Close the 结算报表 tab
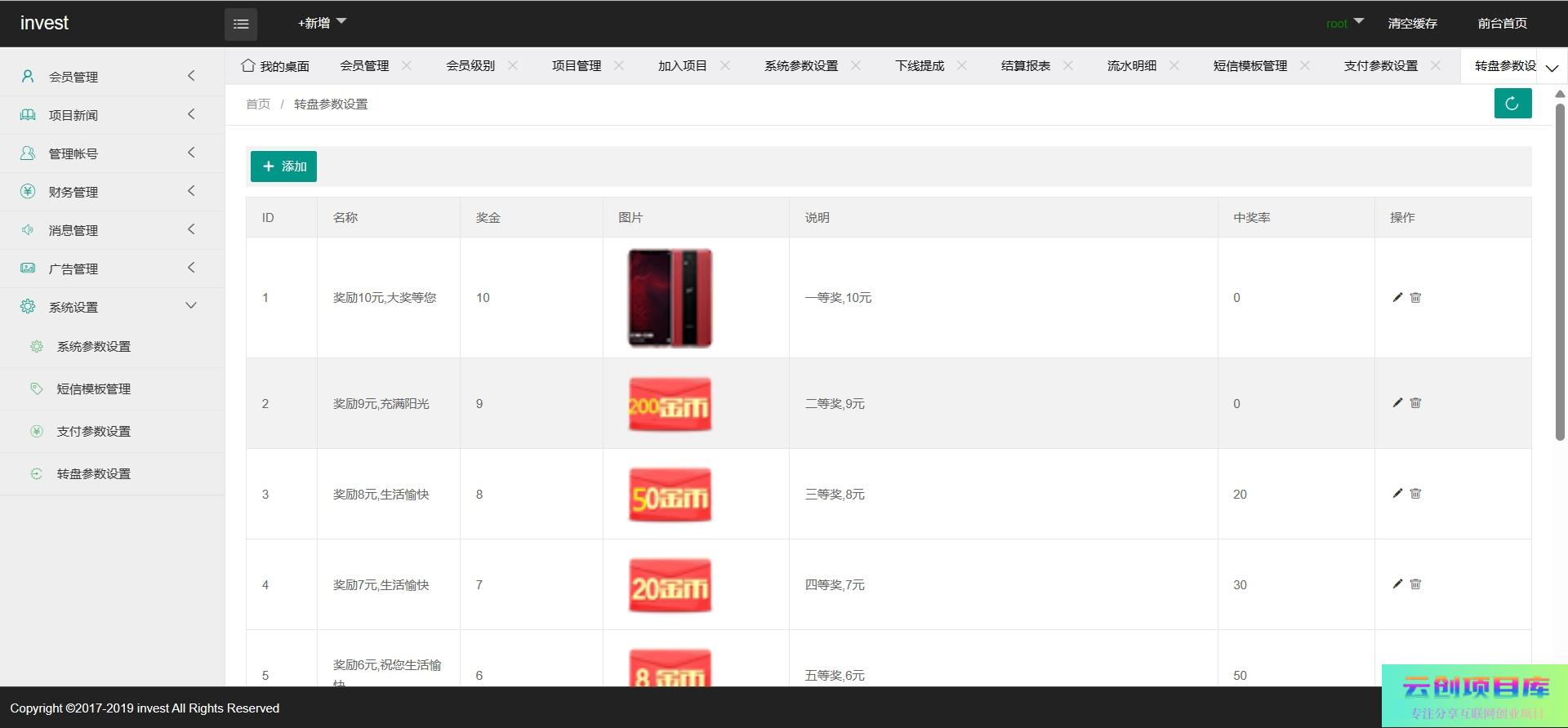This screenshot has width=1568, height=728. tap(1068, 65)
